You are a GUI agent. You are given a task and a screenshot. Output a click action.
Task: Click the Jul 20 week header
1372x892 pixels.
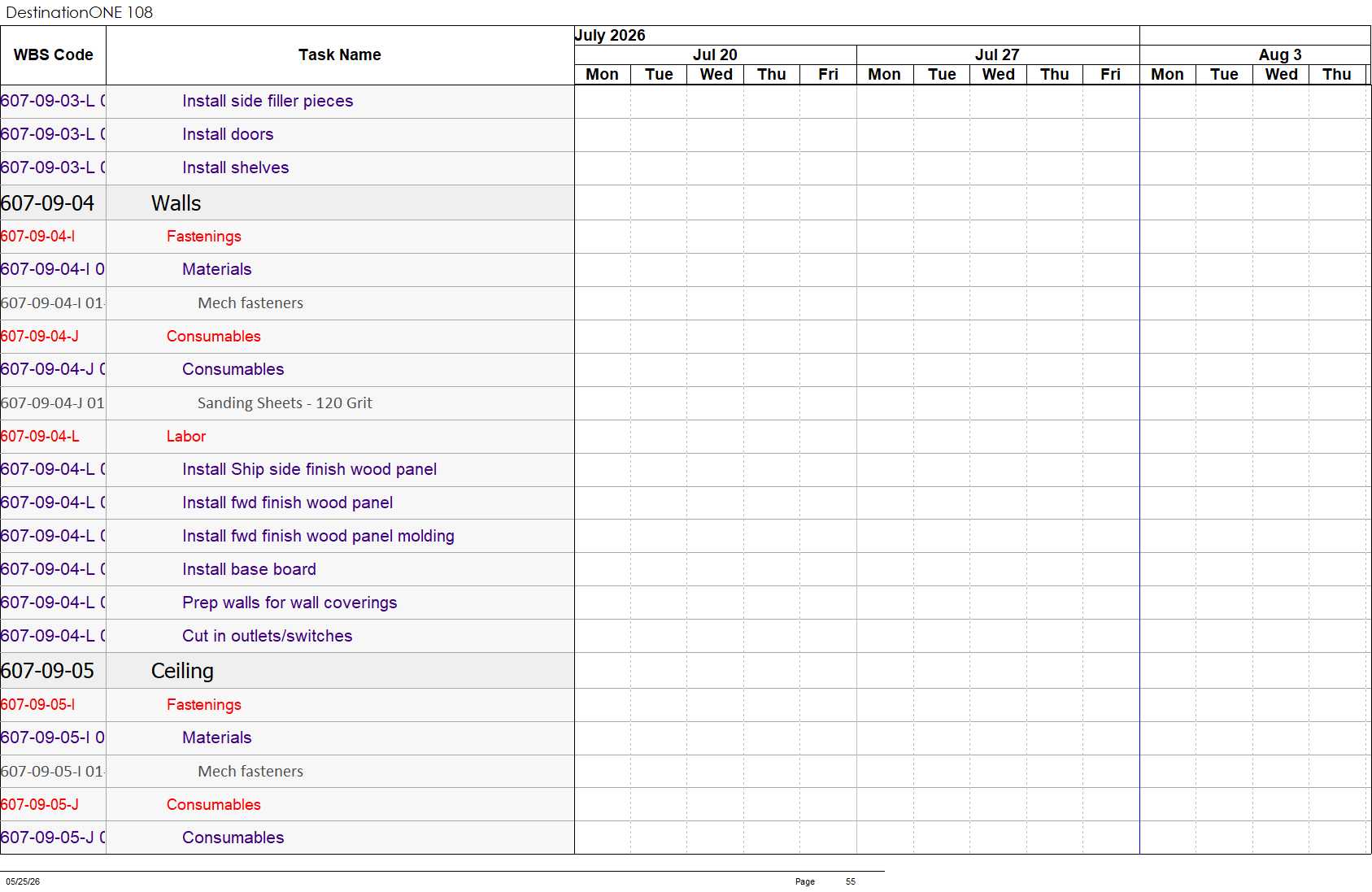(x=715, y=54)
